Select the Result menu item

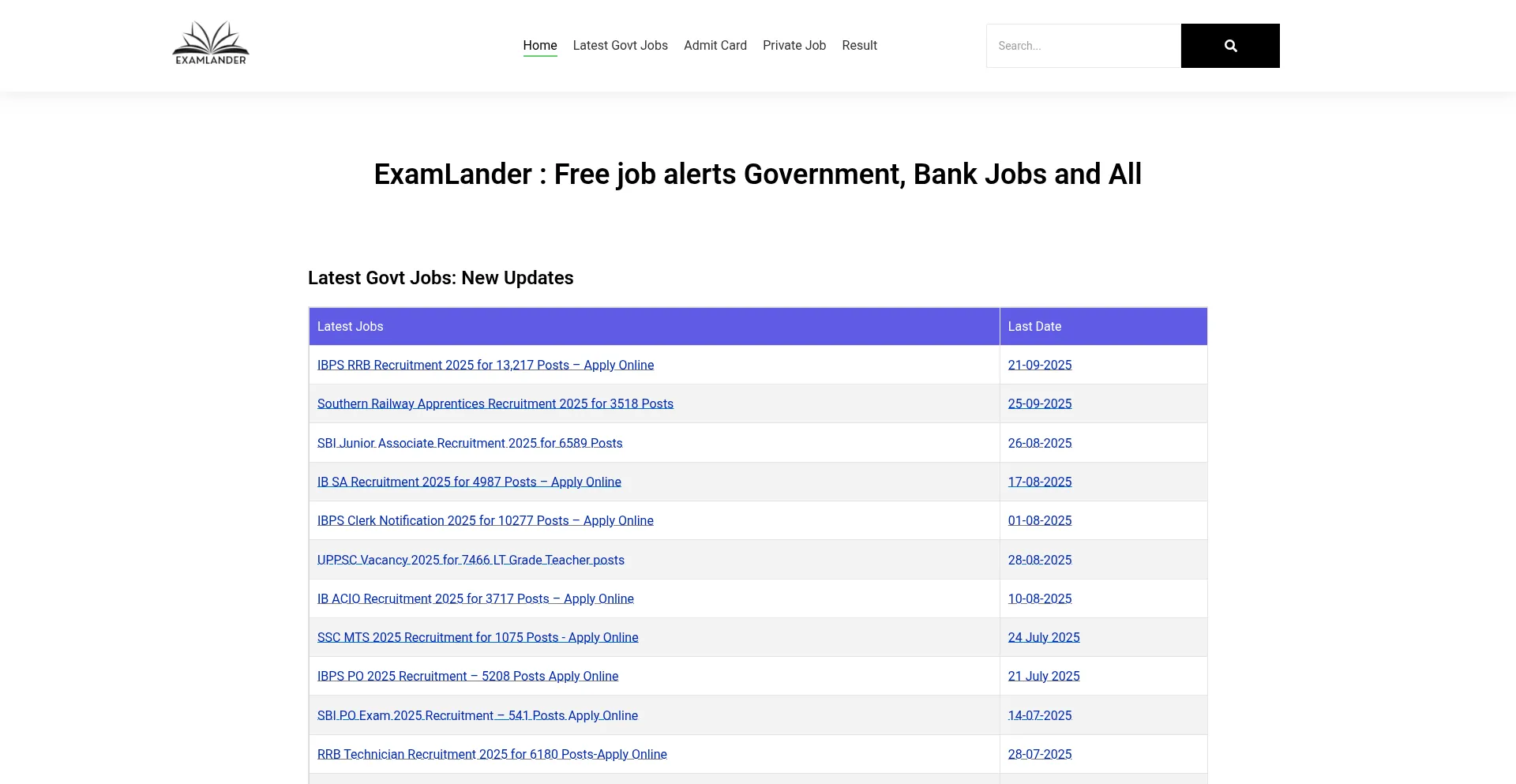[859, 46]
